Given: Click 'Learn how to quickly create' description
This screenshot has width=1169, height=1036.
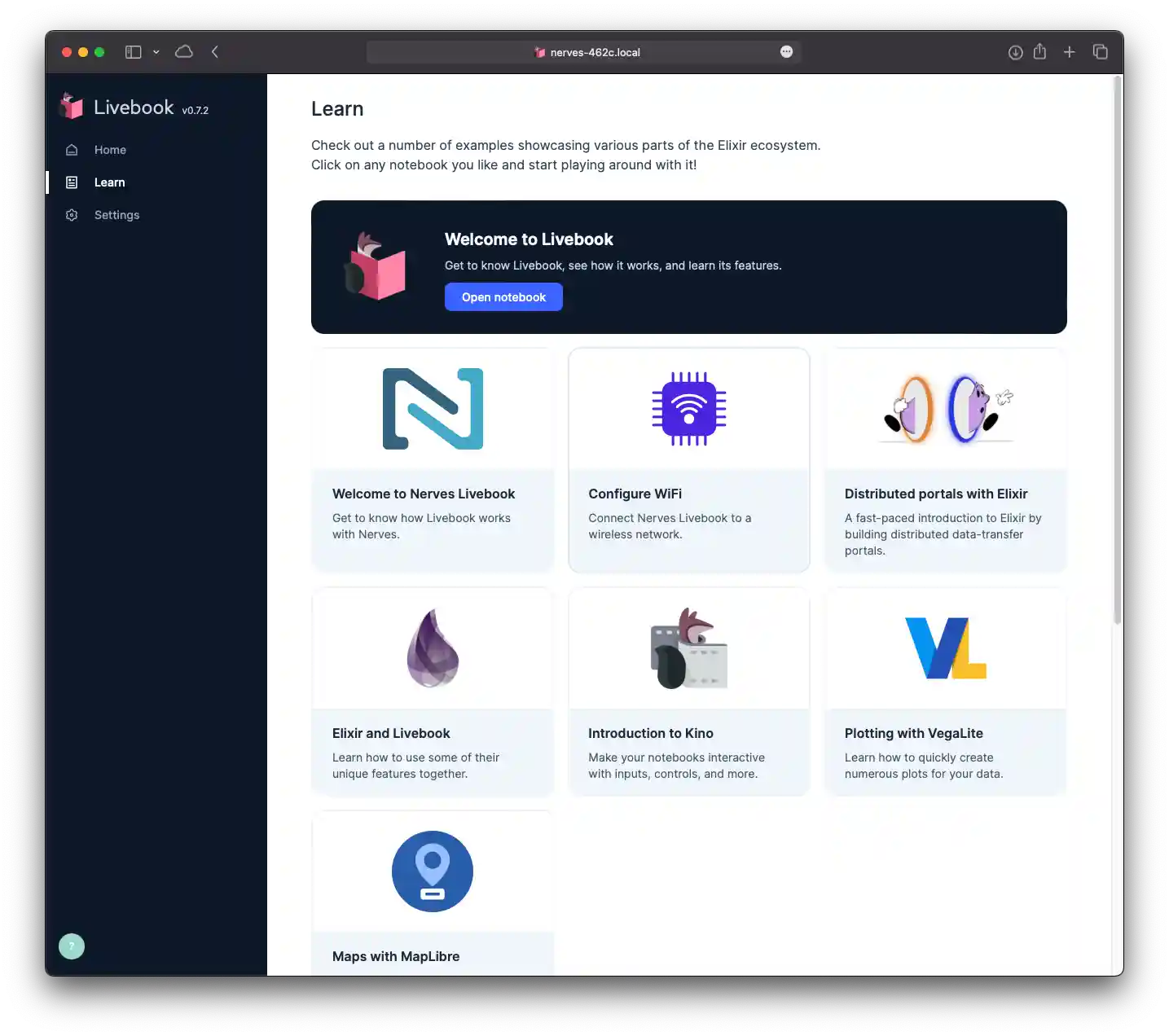Looking at the screenshot, I should point(924,766).
